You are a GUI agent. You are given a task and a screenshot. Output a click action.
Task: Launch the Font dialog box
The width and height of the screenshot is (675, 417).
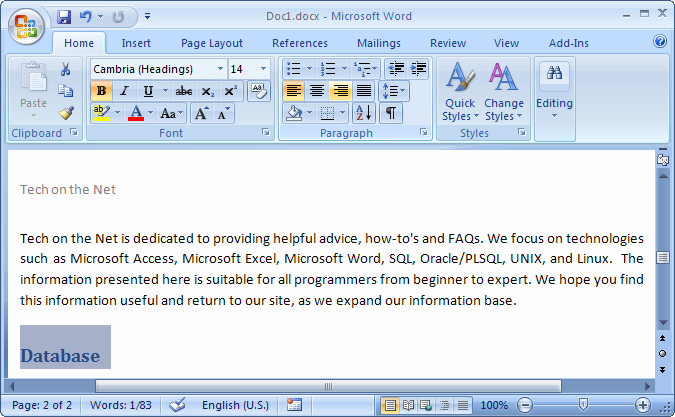266,132
